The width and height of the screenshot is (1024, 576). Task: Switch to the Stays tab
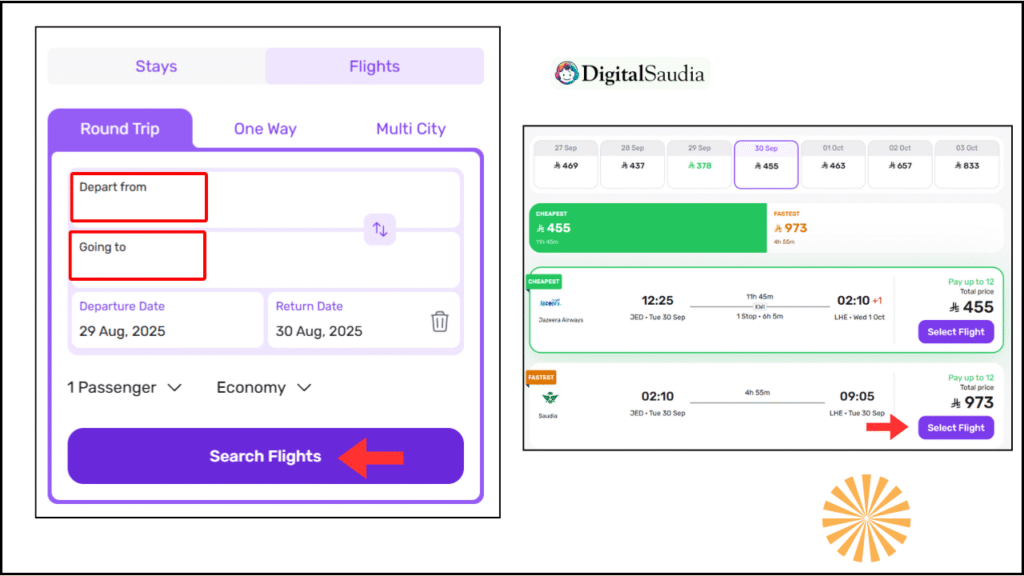click(x=156, y=67)
